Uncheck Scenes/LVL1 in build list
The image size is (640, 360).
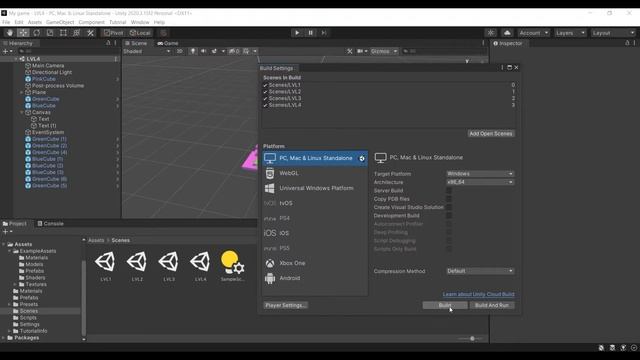pyautogui.click(x=265, y=85)
